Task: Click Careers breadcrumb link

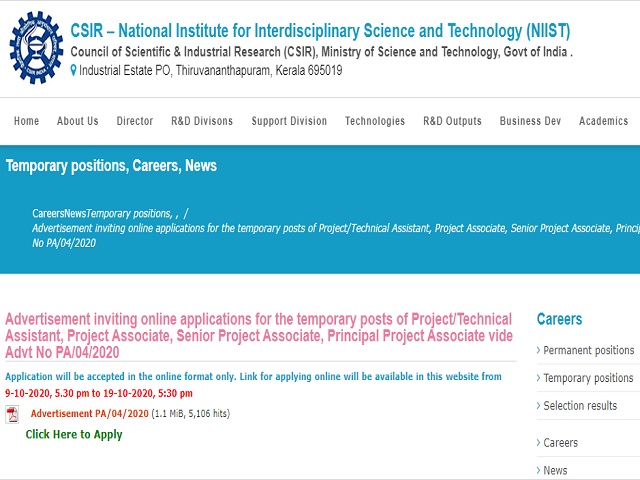Action: point(48,213)
